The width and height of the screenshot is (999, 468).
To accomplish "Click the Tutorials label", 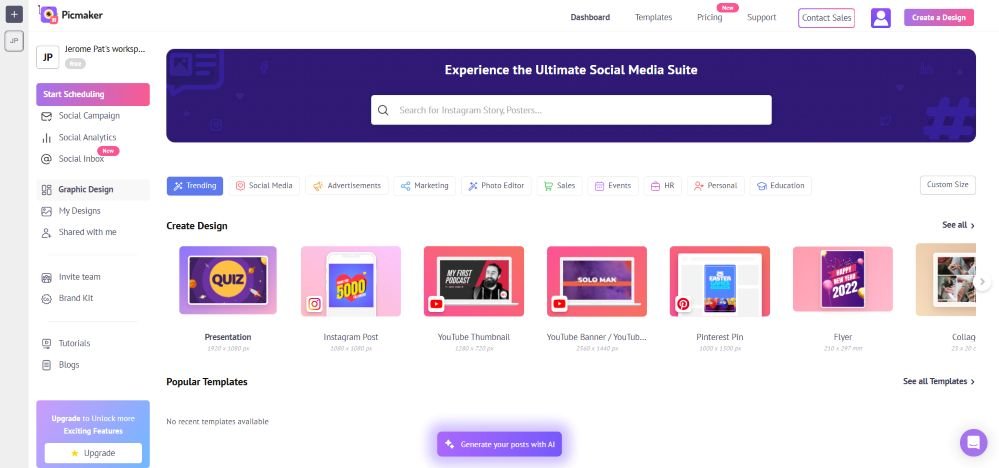I will pyautogui.click(x=75, y=344).
